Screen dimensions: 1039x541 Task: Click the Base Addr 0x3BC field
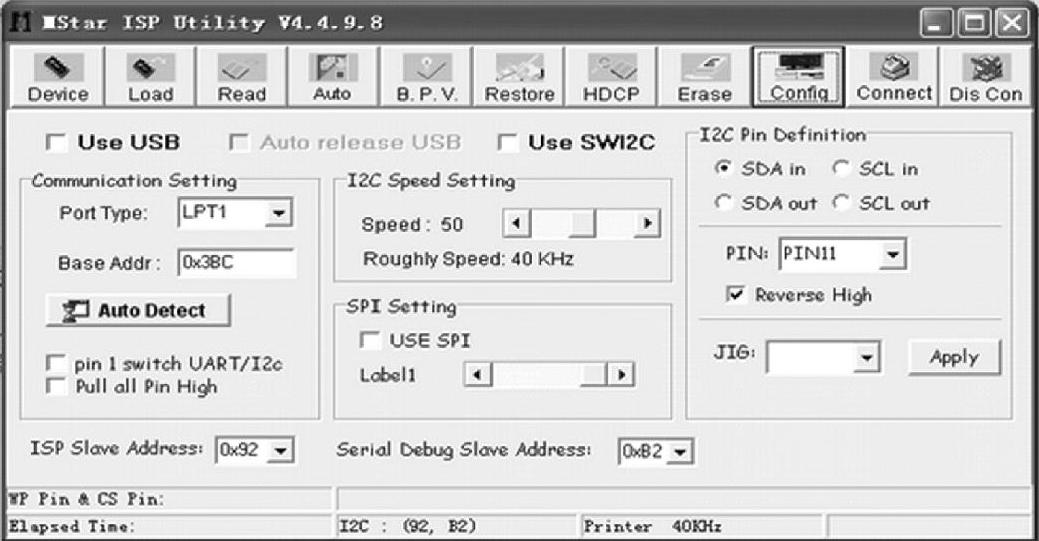pyautogui.click(x=237, y=263)
